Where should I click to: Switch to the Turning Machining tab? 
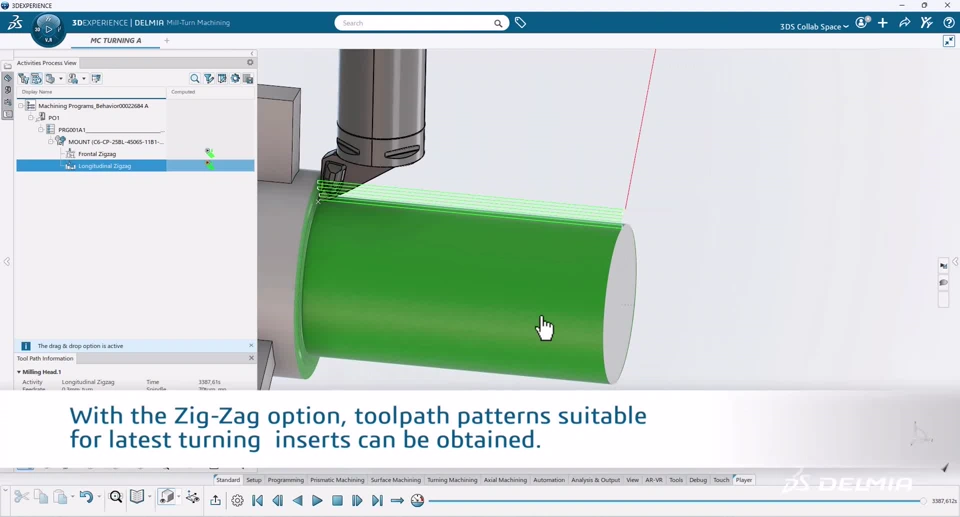click(452, 480)
